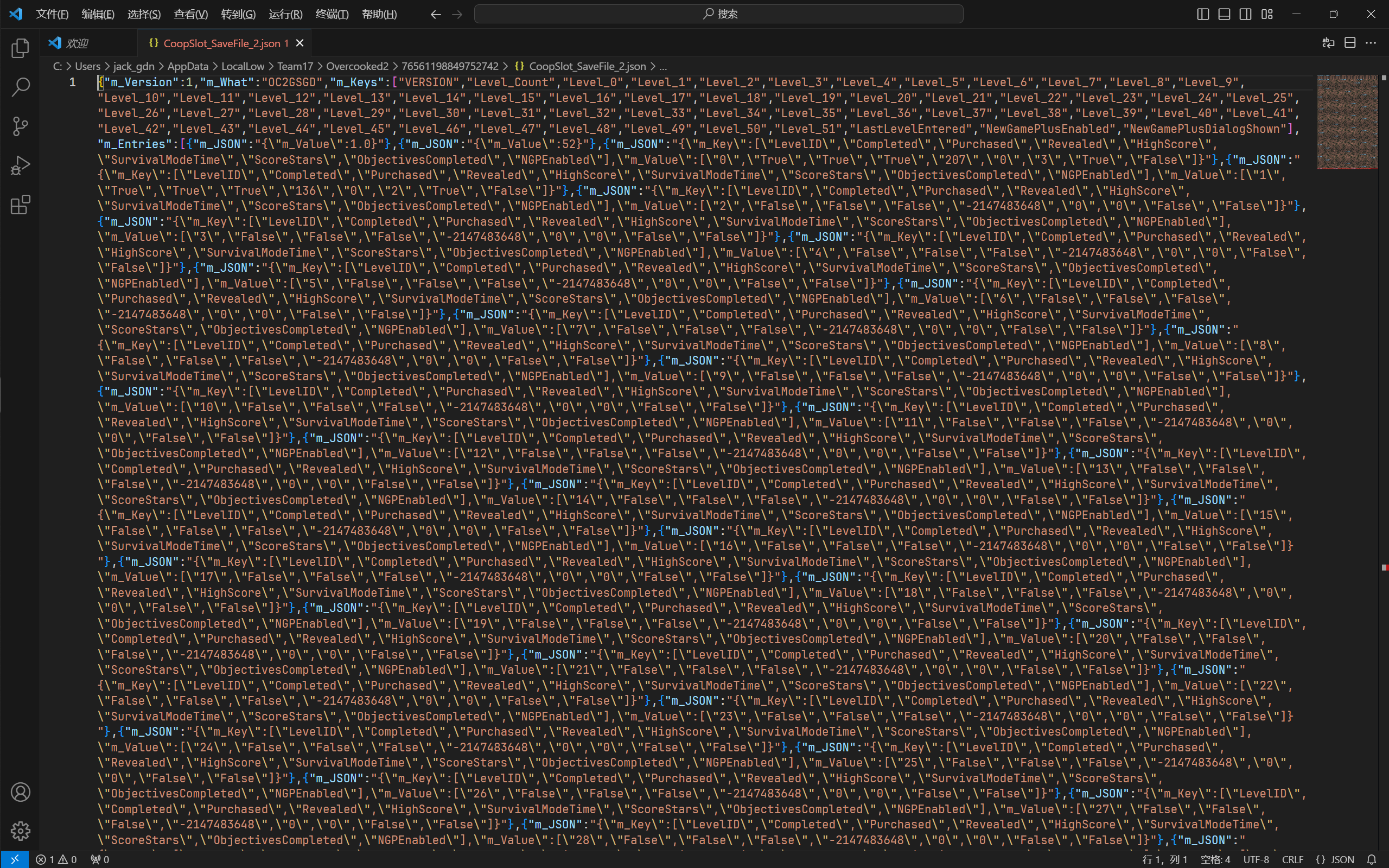Open the Manage gear settings icon
1389x868 pixels.
[x=20, y=831]
